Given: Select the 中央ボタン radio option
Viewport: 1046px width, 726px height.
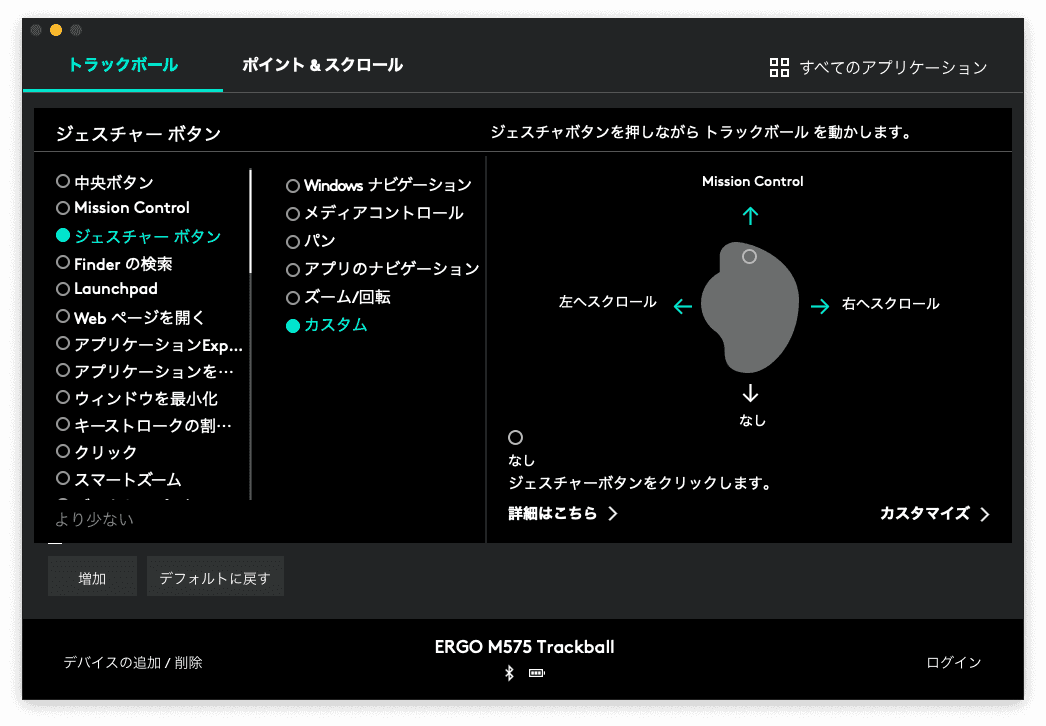Looking at the screenshot, I should [63, 182].
